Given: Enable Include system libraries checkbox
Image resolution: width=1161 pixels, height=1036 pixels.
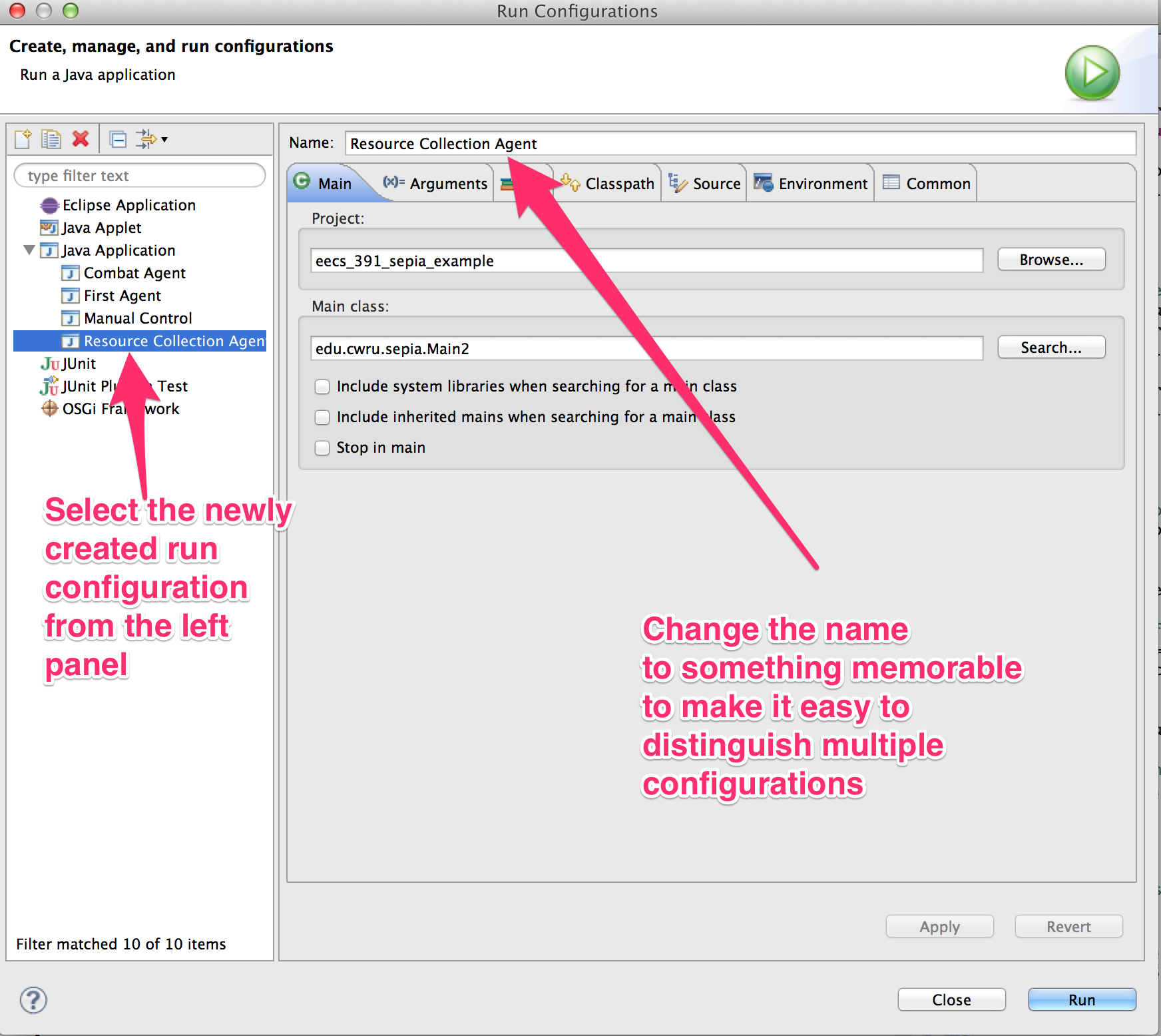Looking at the screenshot, I should click(x=322, y=387).
